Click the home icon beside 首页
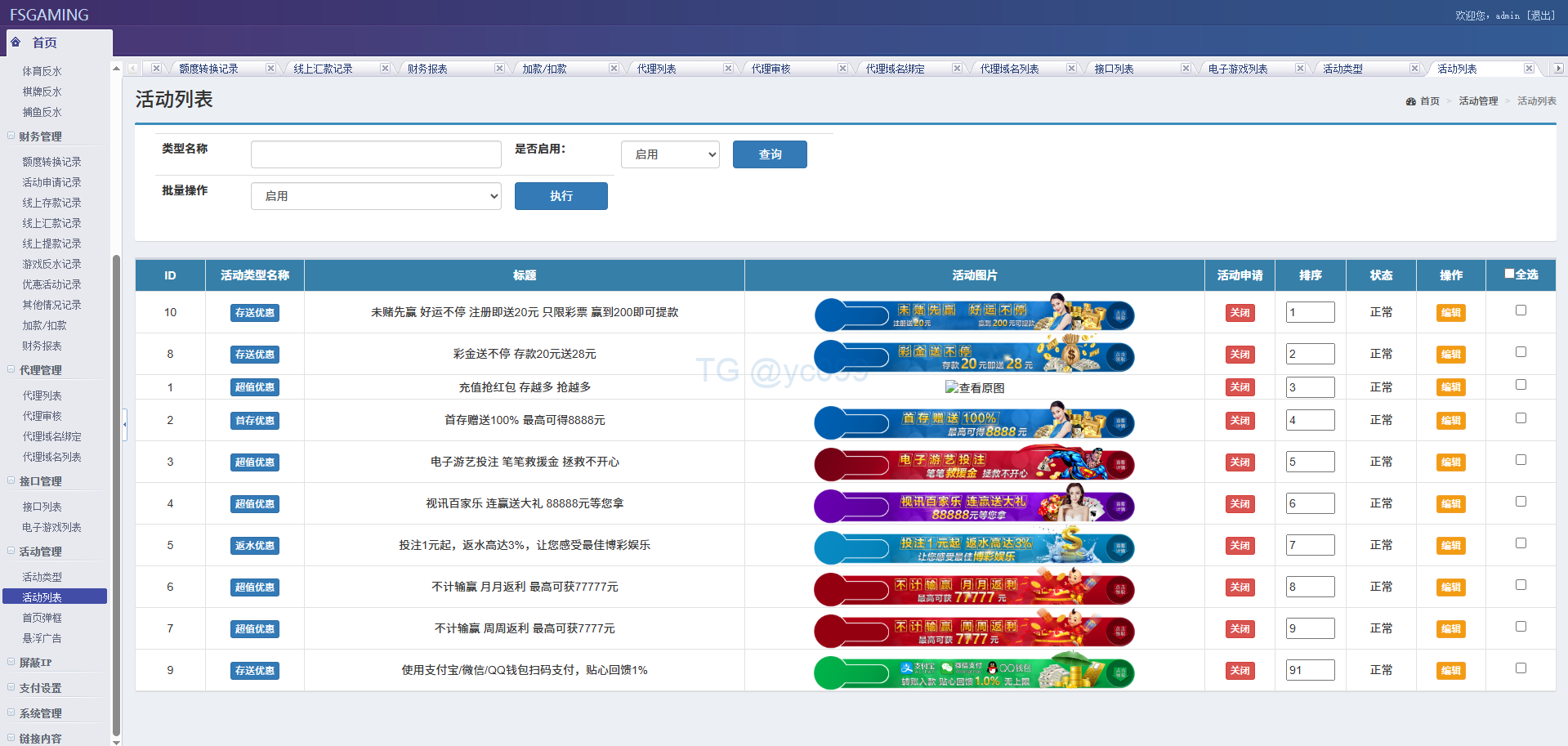 pos(16,42)
